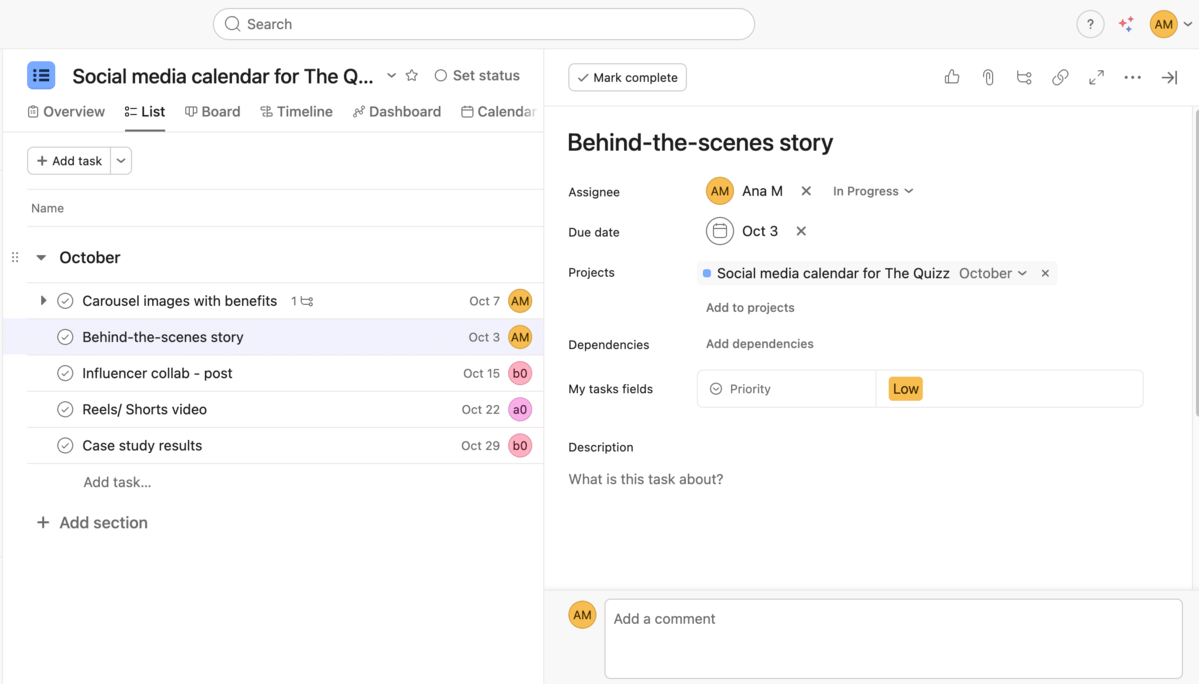Open the subtasks icon in the task toolbar

tap(1024, 77)
